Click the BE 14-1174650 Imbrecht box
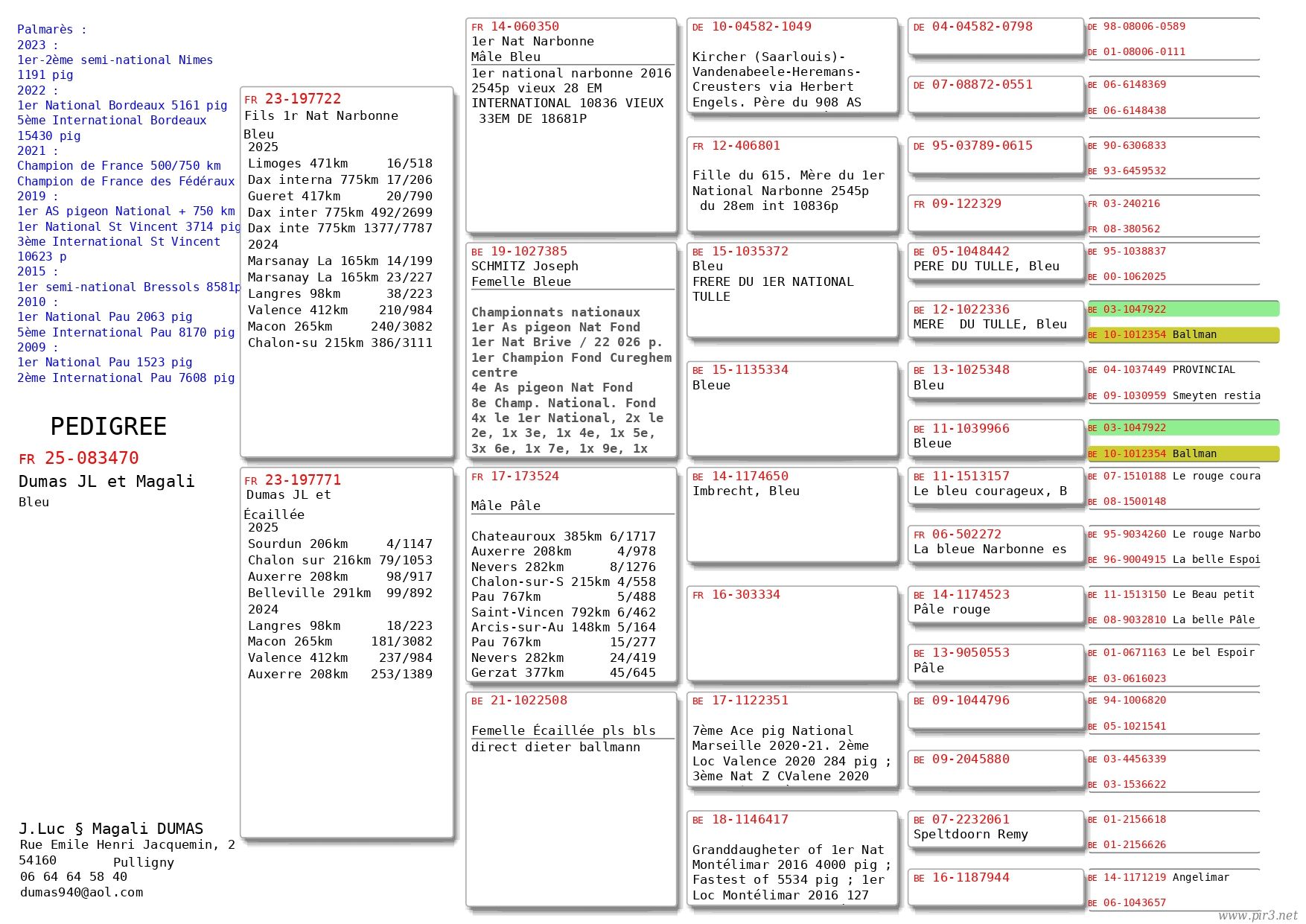This screenshot has height=924, width=1306. coord(791,514)
